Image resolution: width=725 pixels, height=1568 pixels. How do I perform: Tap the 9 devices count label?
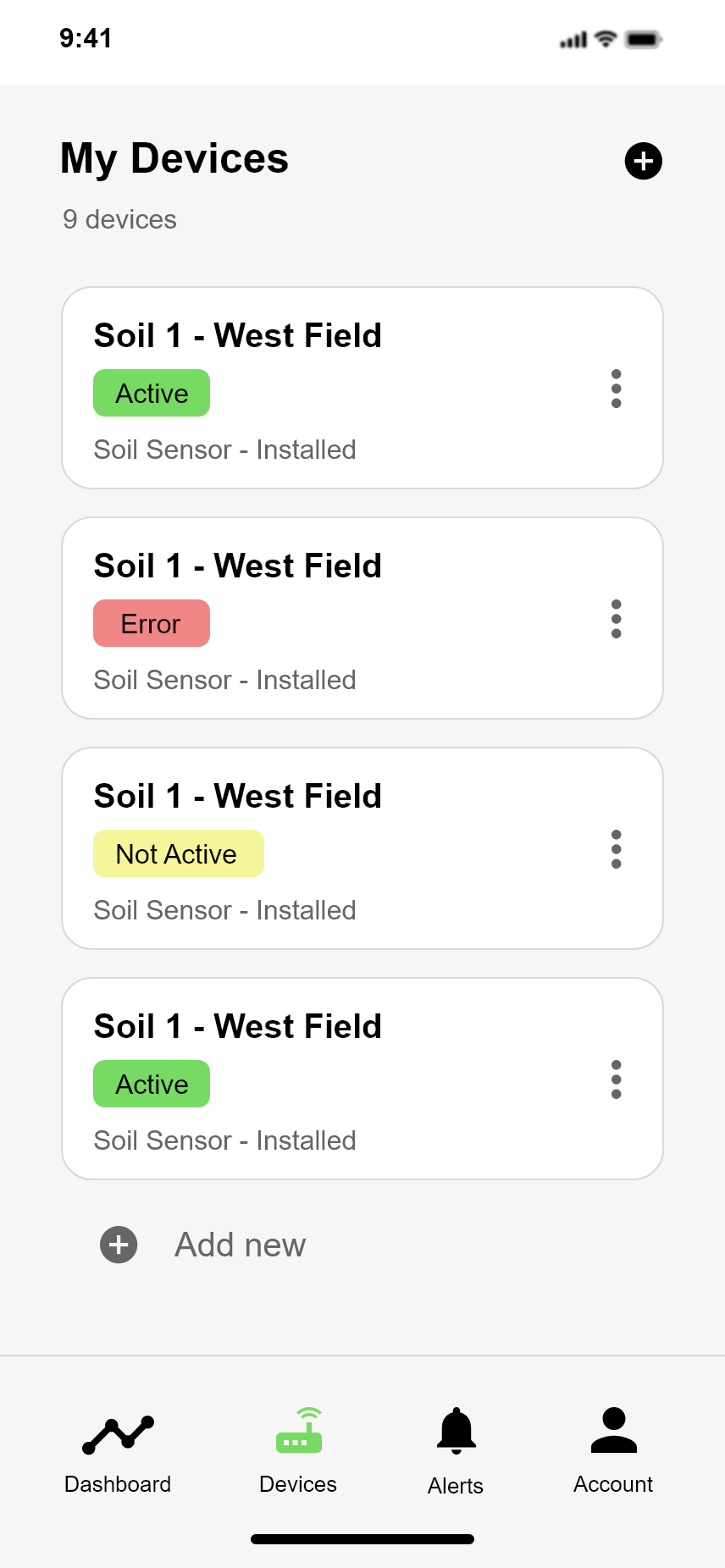(x=119, y=219)
